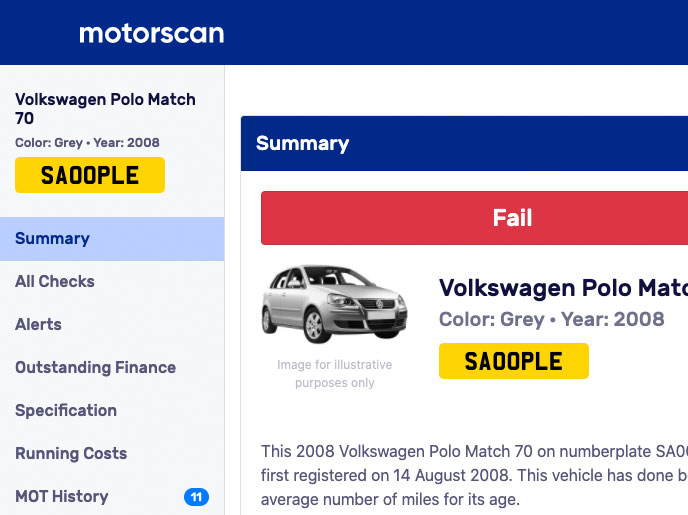Click the silver Volkswagen Polo car image
The image size is (688, 515).
335,304
